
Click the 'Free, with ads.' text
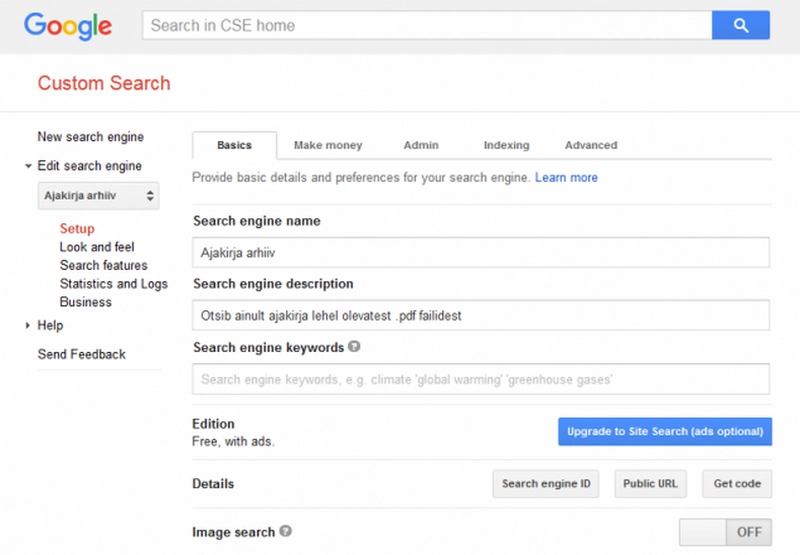point(233,441)
